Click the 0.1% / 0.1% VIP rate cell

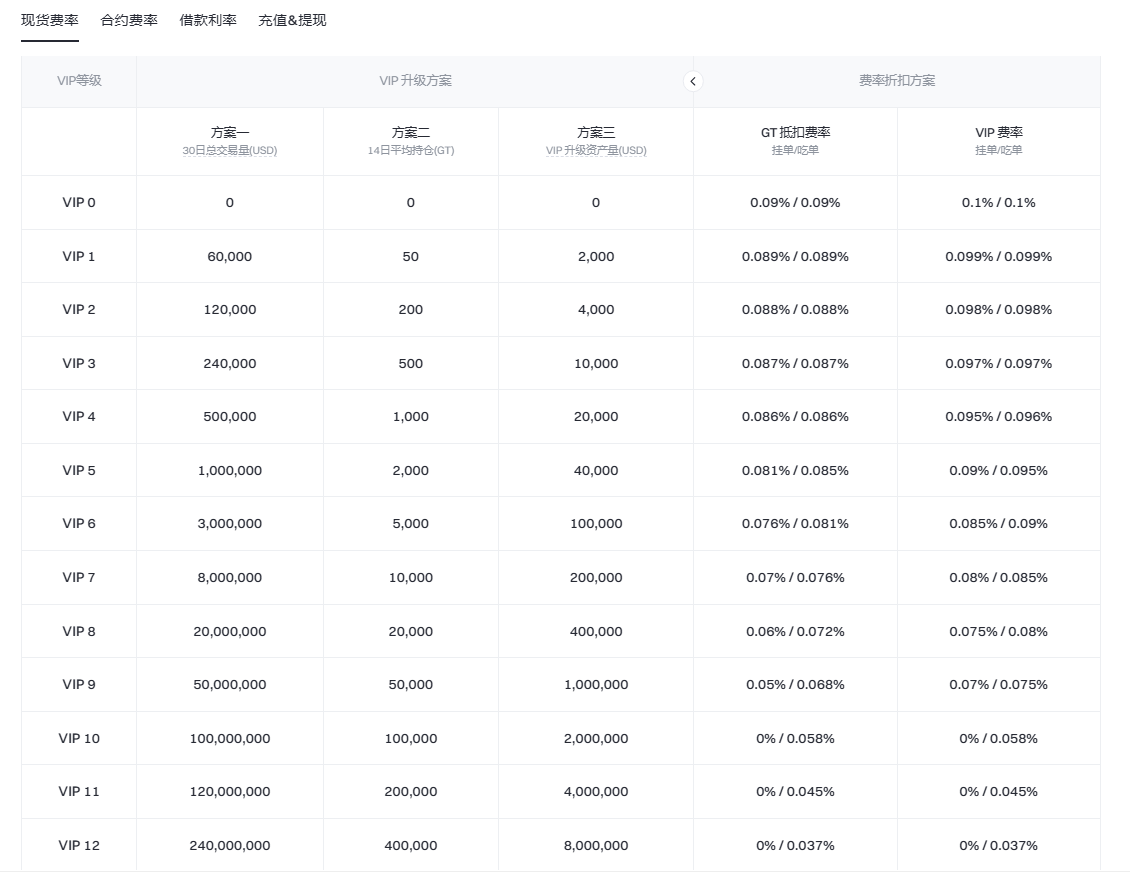[x=999, y=203]
